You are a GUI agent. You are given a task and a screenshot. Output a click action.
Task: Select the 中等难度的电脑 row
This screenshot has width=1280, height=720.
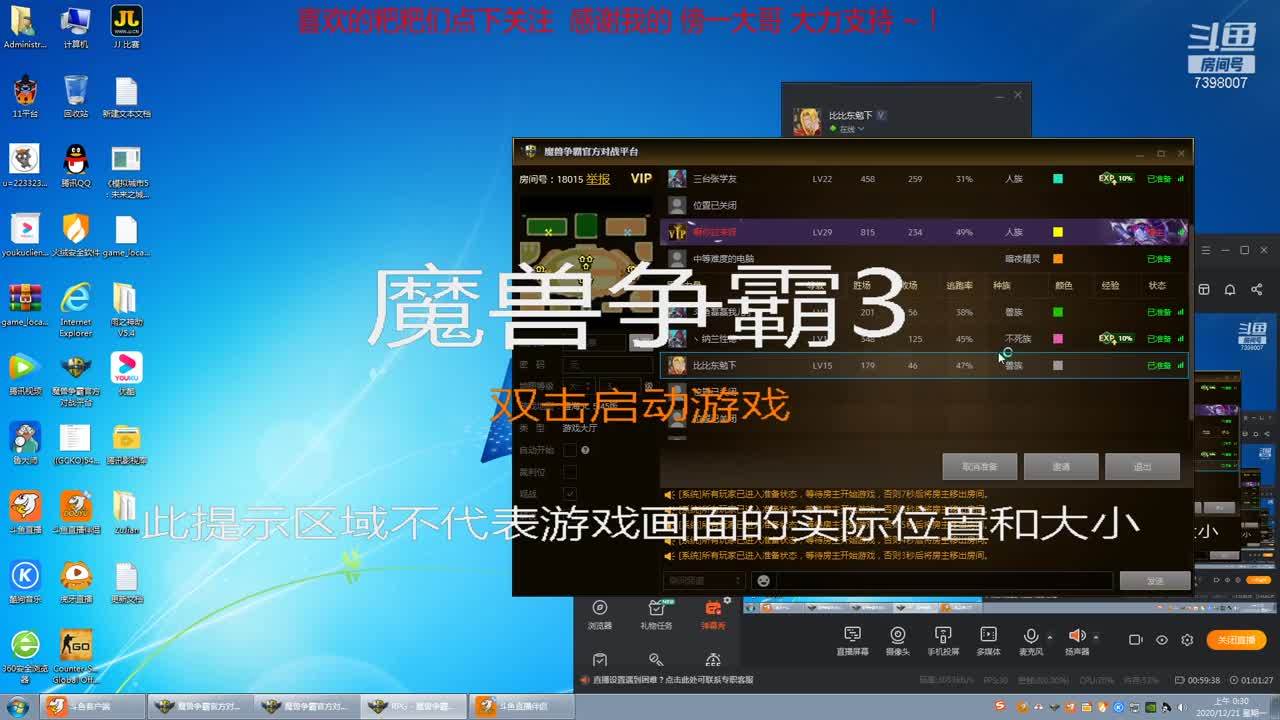tap(924, 259)
